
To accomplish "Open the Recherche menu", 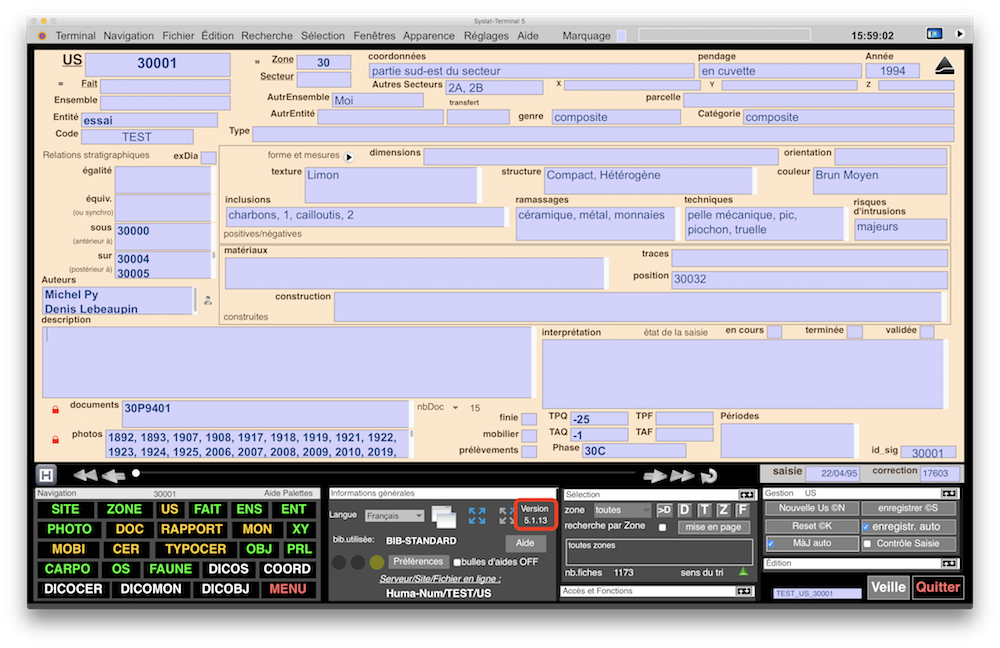I will tap(267, 36).
